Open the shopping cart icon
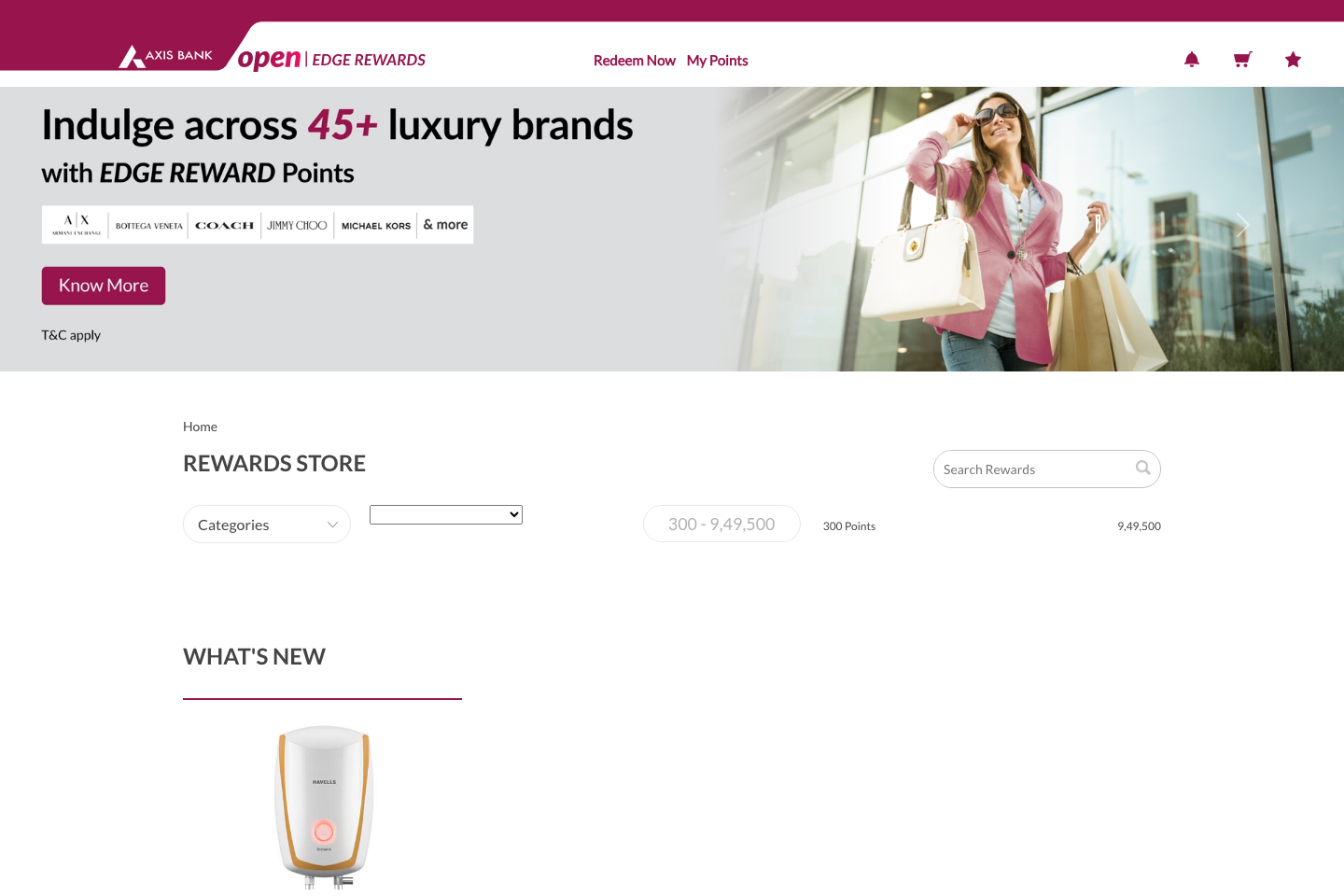Viewport: 1344px width, 896px height. click(x=1242, y=60)
